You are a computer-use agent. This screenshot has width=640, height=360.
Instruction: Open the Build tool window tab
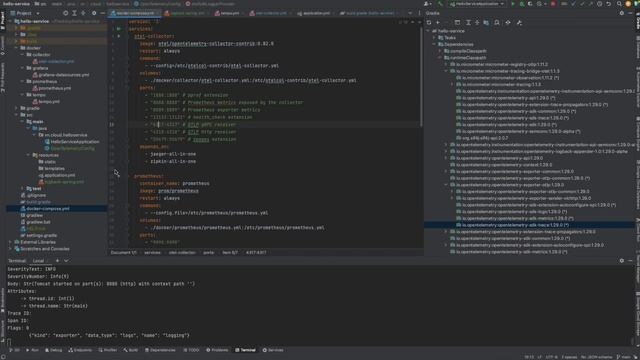131,350
